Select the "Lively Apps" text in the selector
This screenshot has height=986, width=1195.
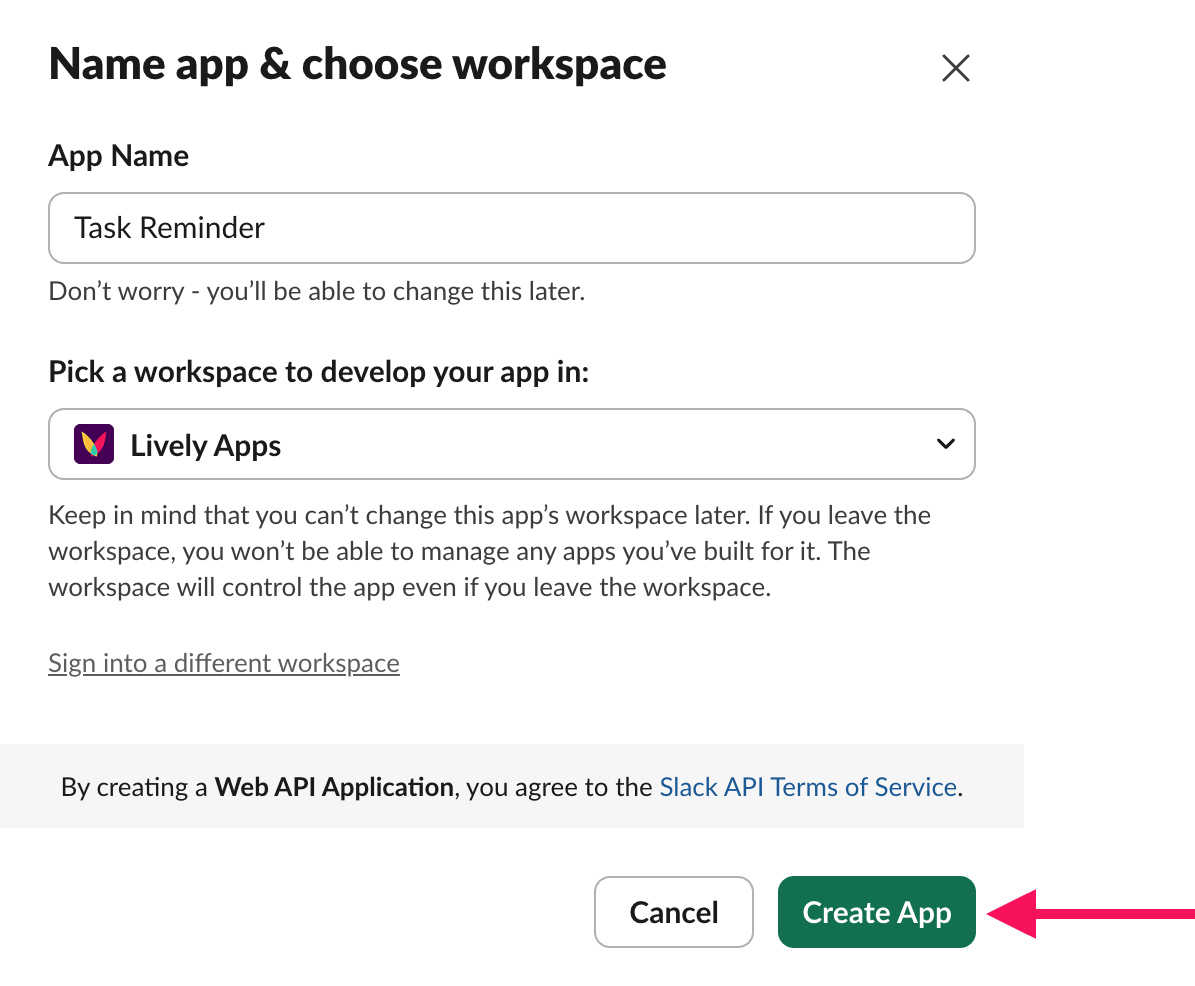point(205,445)
